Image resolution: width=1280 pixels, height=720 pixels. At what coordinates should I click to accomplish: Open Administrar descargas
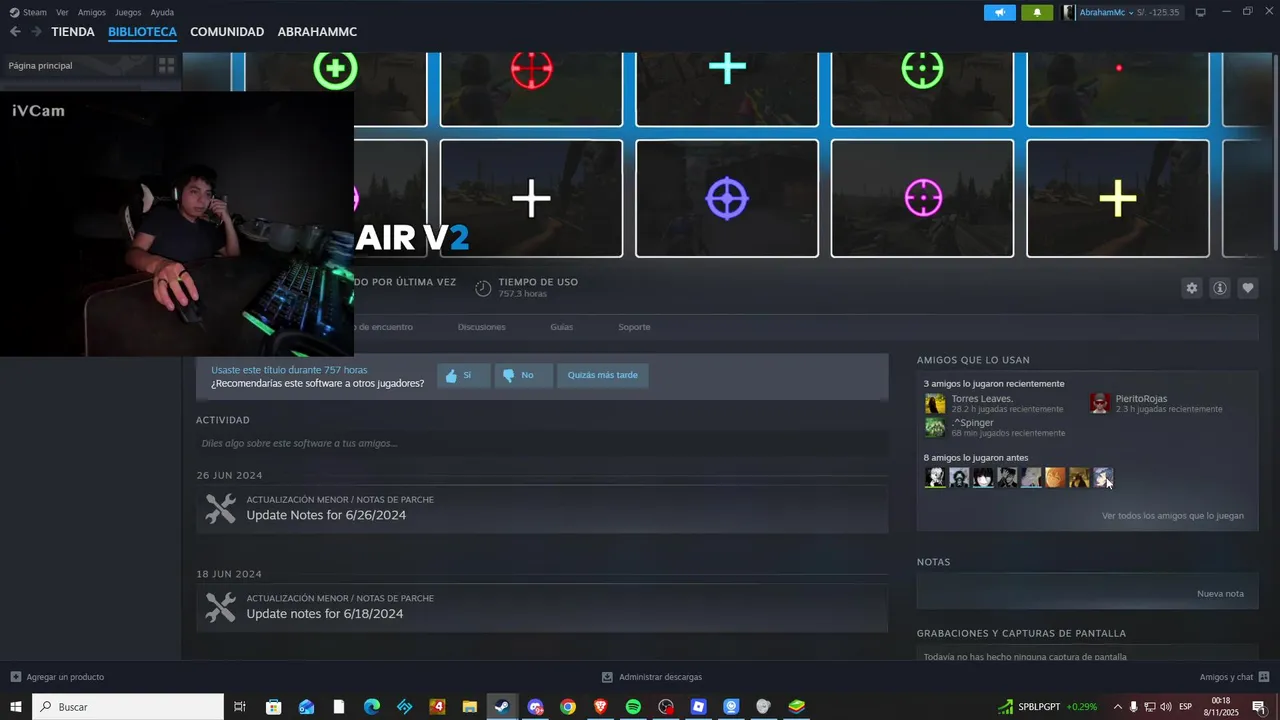(652, 677)
